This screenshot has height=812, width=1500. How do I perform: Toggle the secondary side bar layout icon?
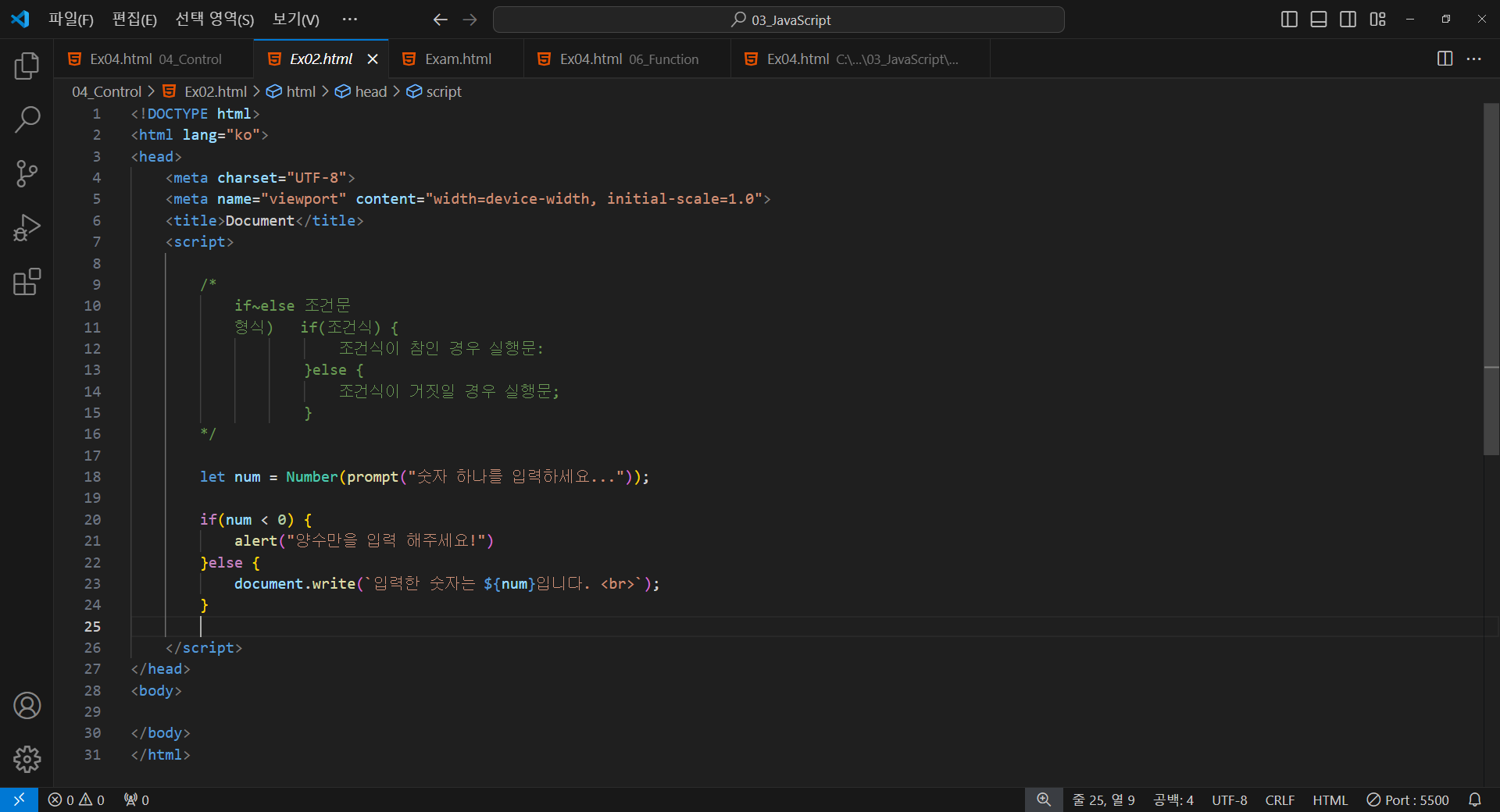[x=1348, y=20]
